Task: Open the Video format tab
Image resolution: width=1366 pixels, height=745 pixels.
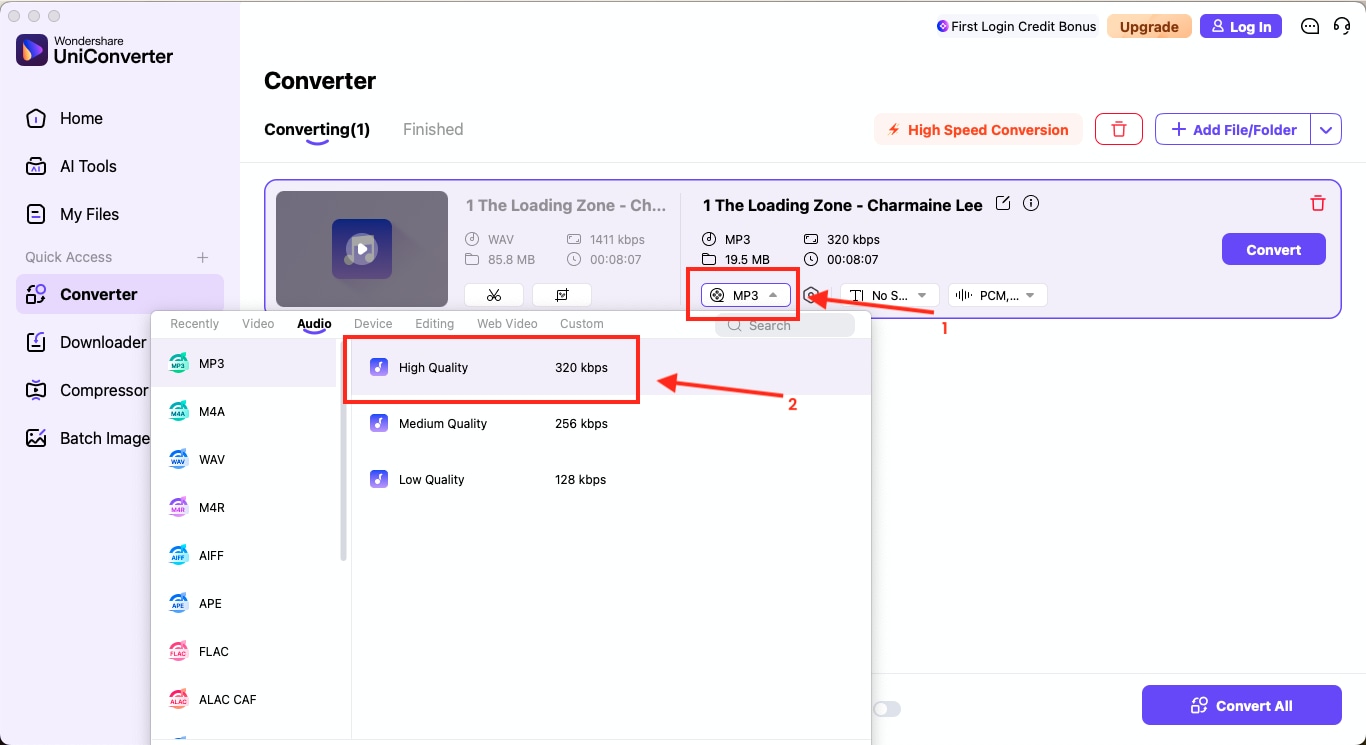Action: coord(258,324)
